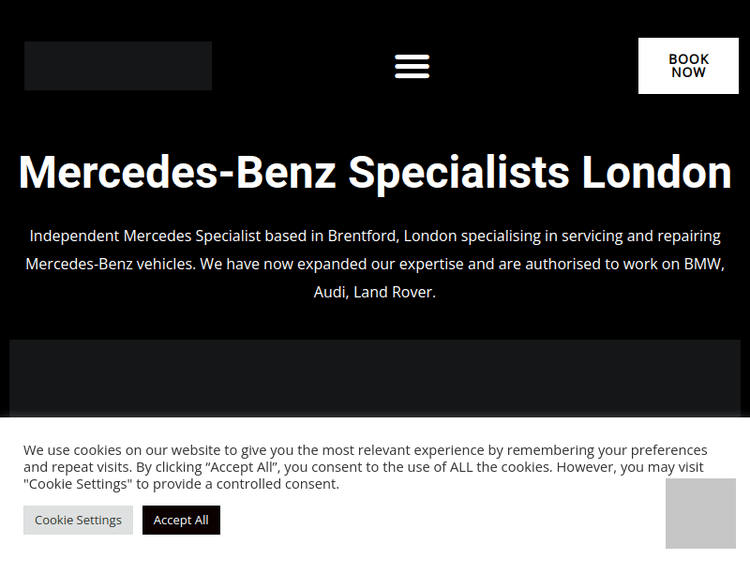Click "BMW" in the intro paragraph
This screenshot has width=750, height=563.
(703, 264)
